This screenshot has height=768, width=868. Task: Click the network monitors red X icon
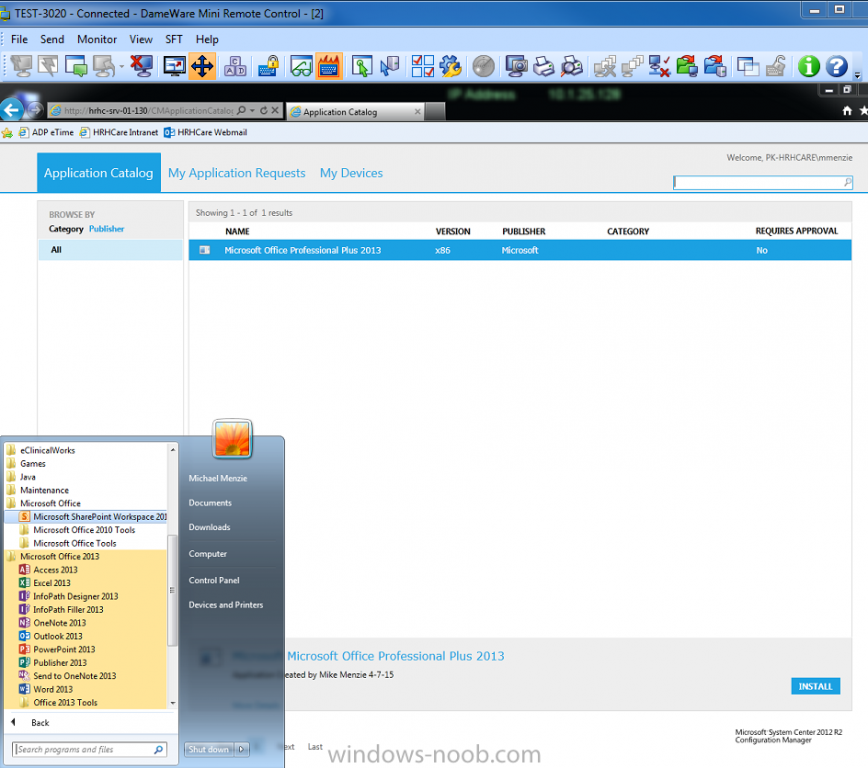tap(659, 66)
